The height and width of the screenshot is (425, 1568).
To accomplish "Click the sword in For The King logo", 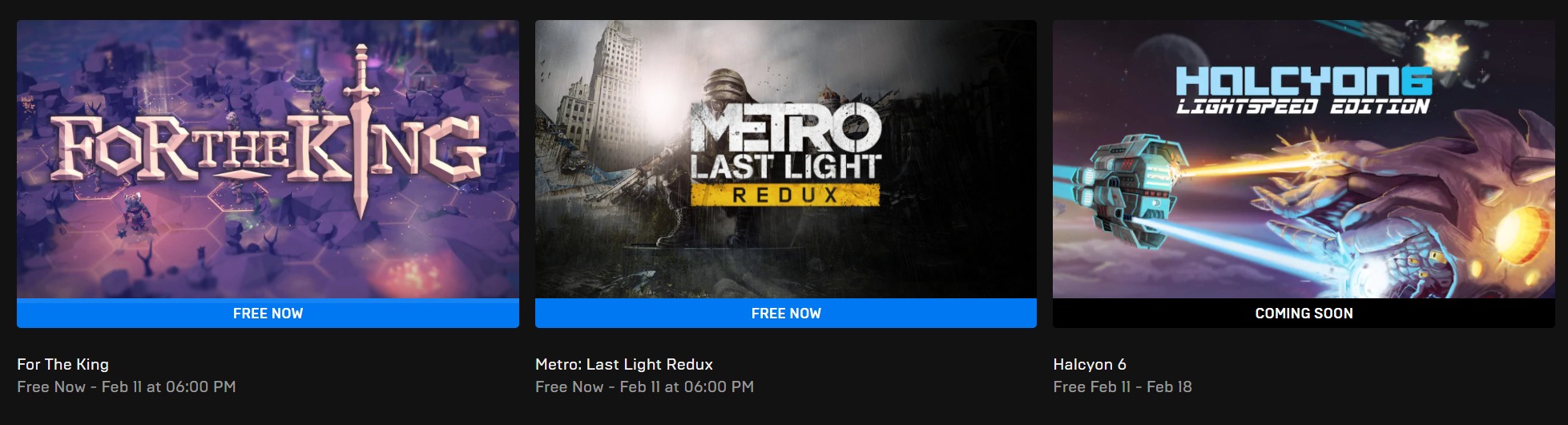I will tap(360, 128).
